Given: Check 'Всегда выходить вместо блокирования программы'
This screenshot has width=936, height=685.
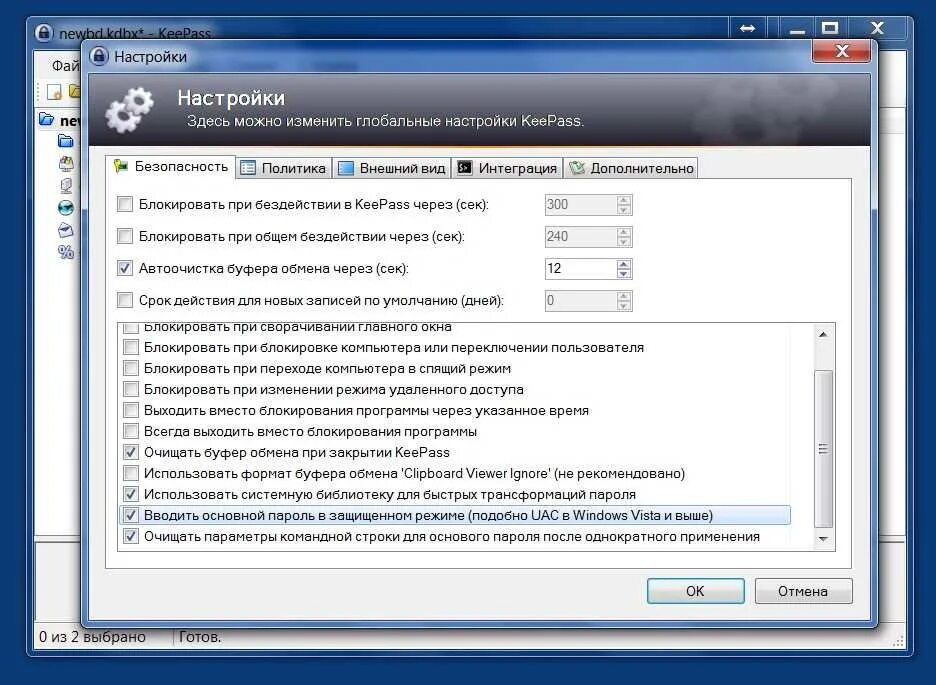Looking at the screenshot, I should pos(131,431).
